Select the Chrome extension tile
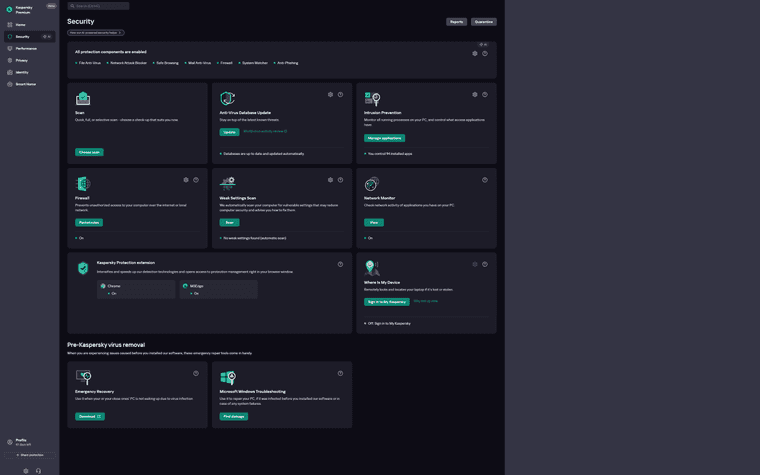Screen dimensions: 760x475 coord(136,289)
